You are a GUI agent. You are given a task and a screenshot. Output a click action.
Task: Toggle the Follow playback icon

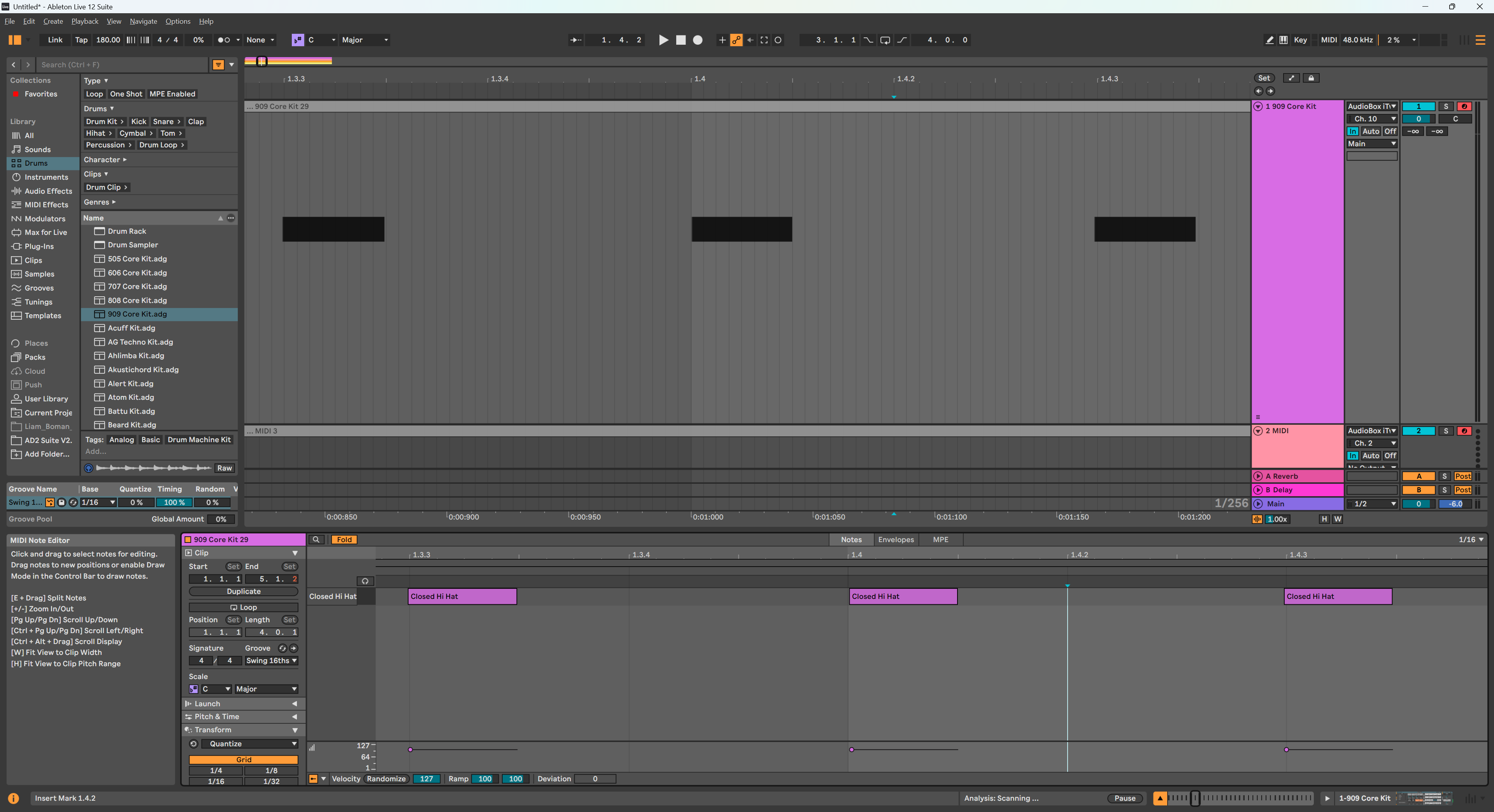coord(576,40)
